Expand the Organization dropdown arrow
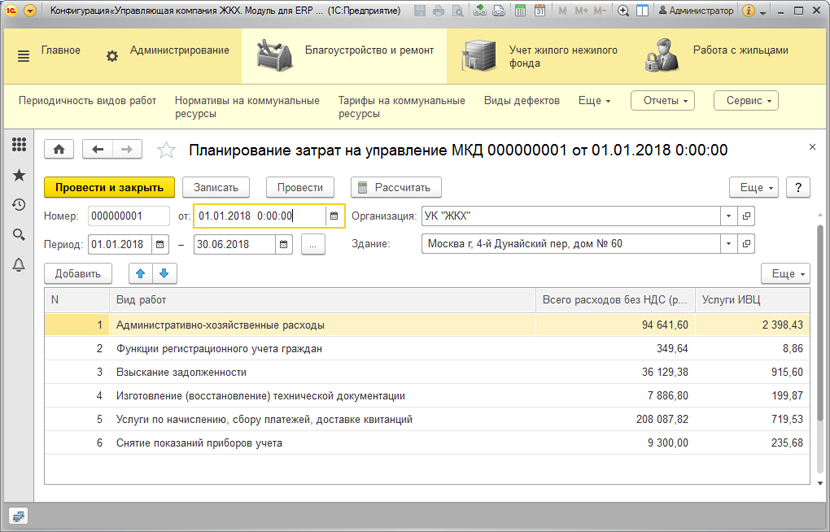 tap(728, 216)
